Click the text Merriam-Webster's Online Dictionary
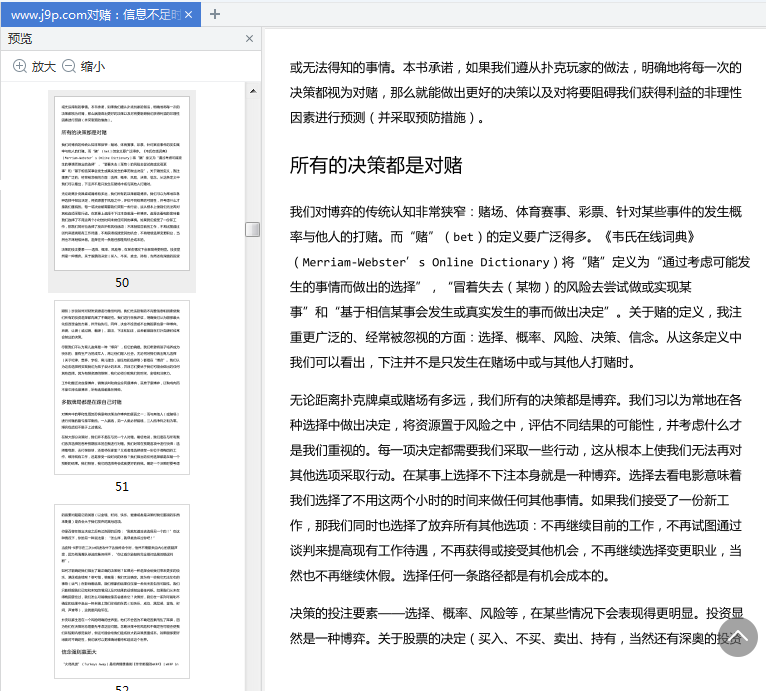 point(425,262)
